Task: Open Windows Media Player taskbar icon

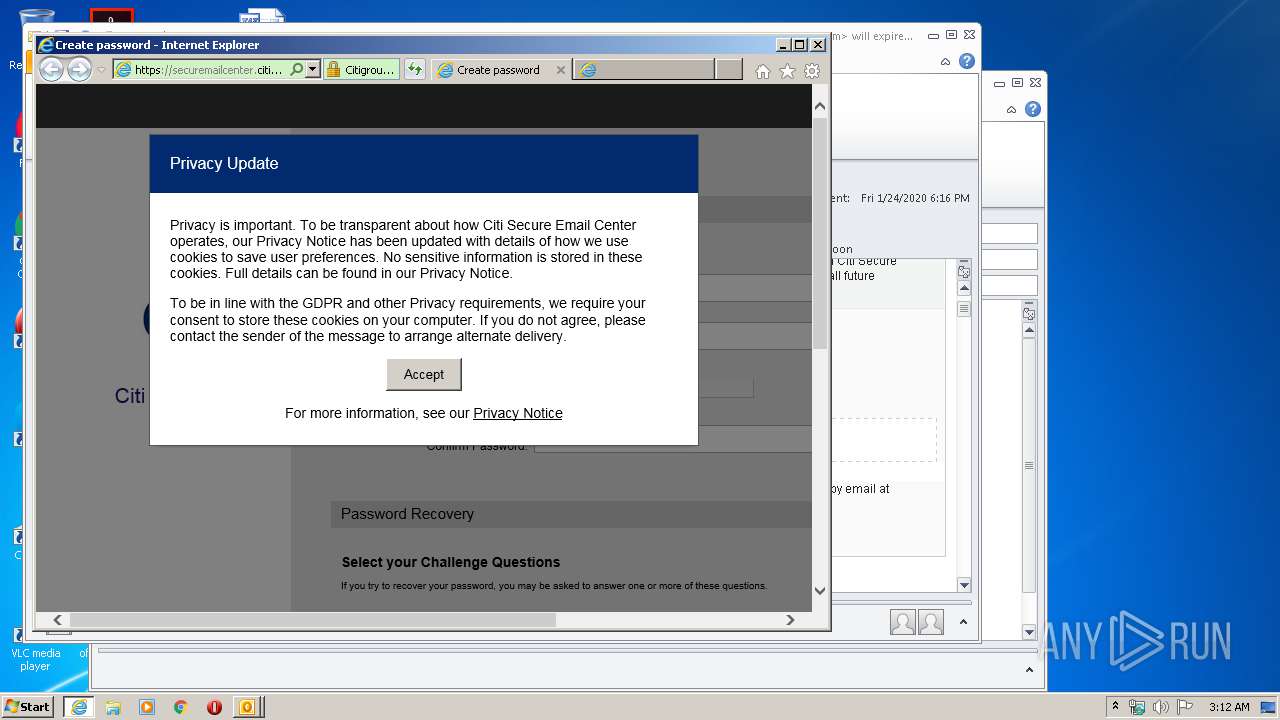Action: click(147, 707)
